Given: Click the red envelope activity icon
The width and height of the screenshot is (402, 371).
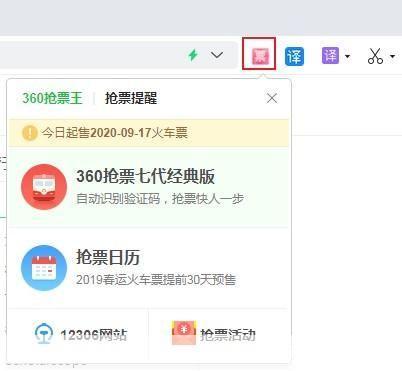Looking at the screenshot, I should pyautogui.click(x=184, y=333).
